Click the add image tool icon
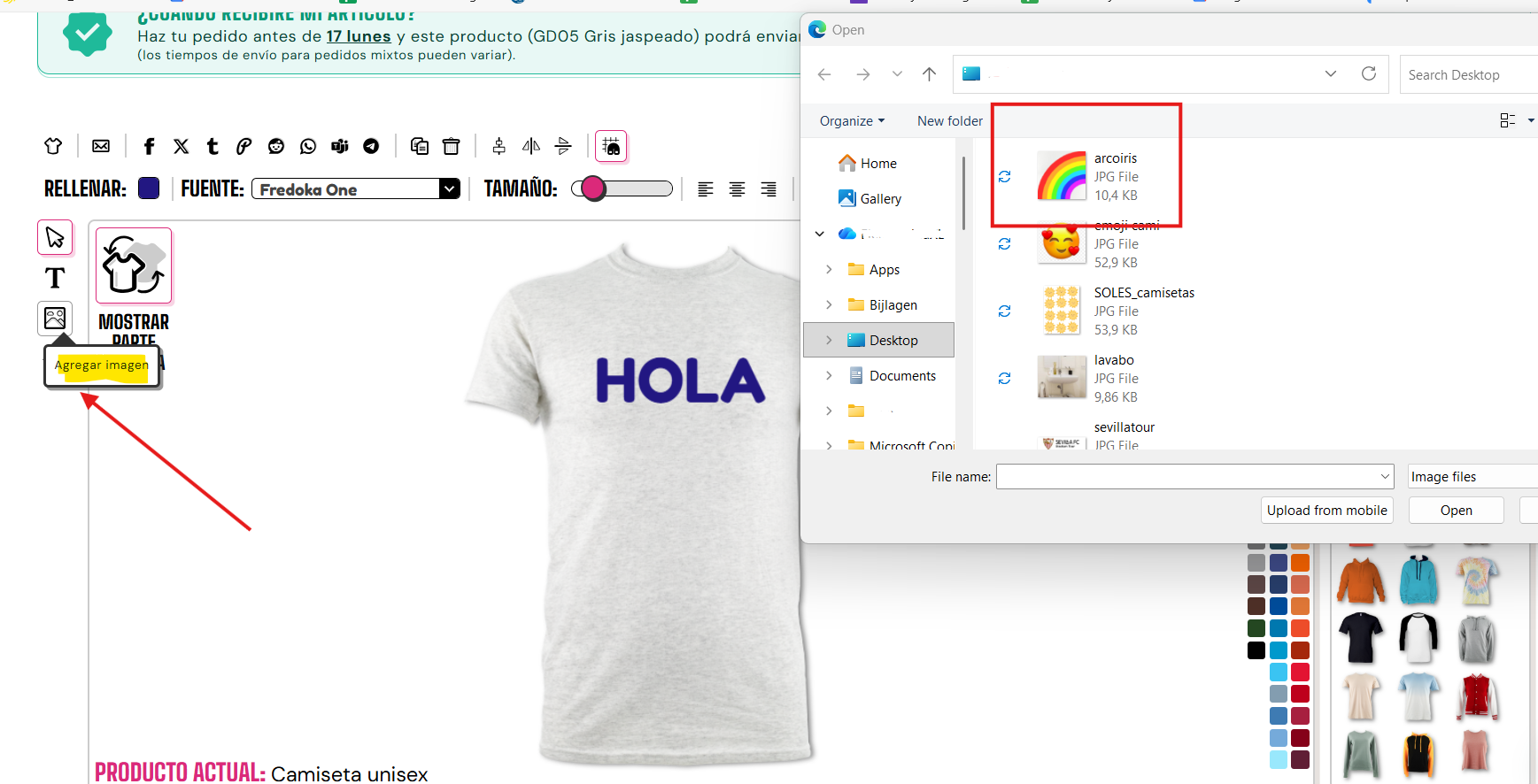Image resolution: width=1538 pixels, height=784 pixels. coord(55,318)
